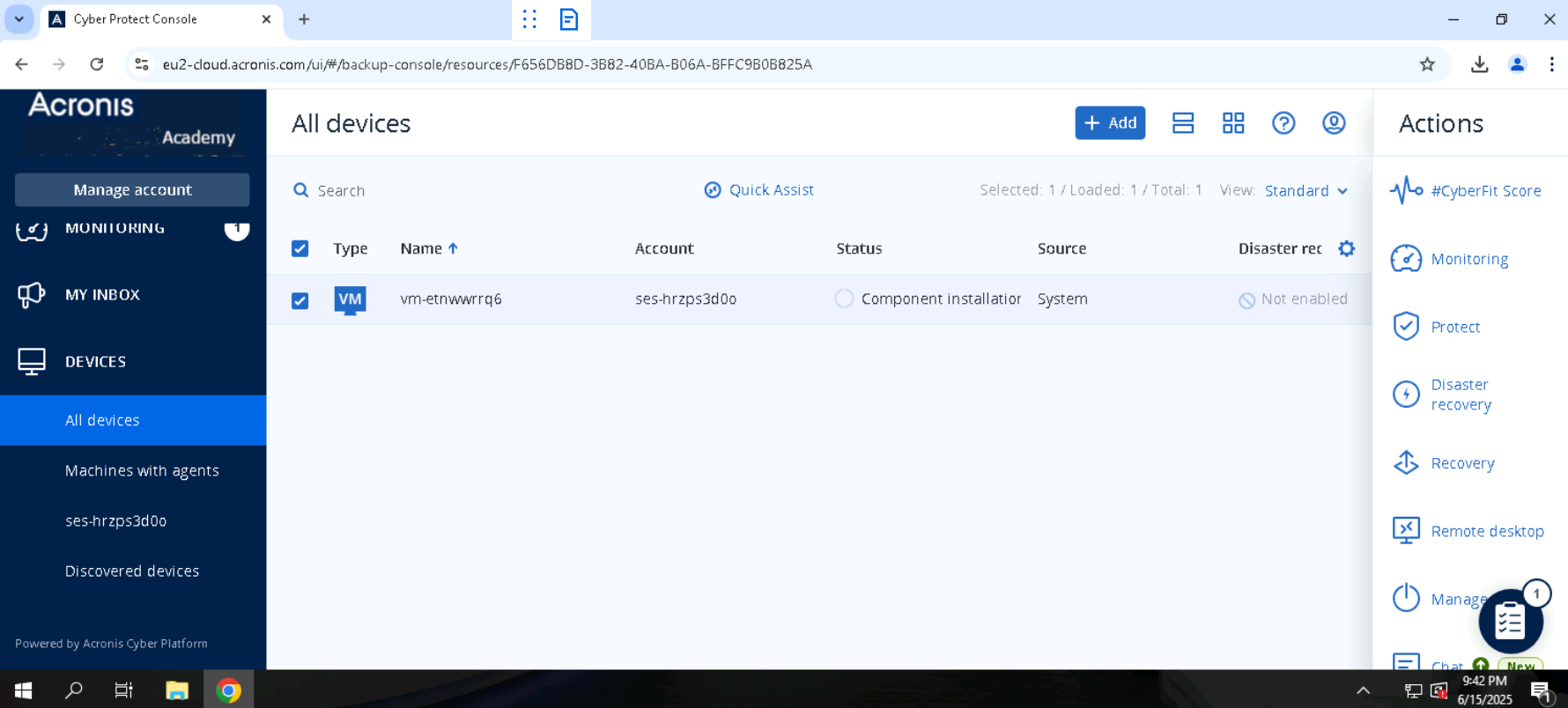Open the user account profile icon
The image size is (1568, 708).
click(1333, 123)
